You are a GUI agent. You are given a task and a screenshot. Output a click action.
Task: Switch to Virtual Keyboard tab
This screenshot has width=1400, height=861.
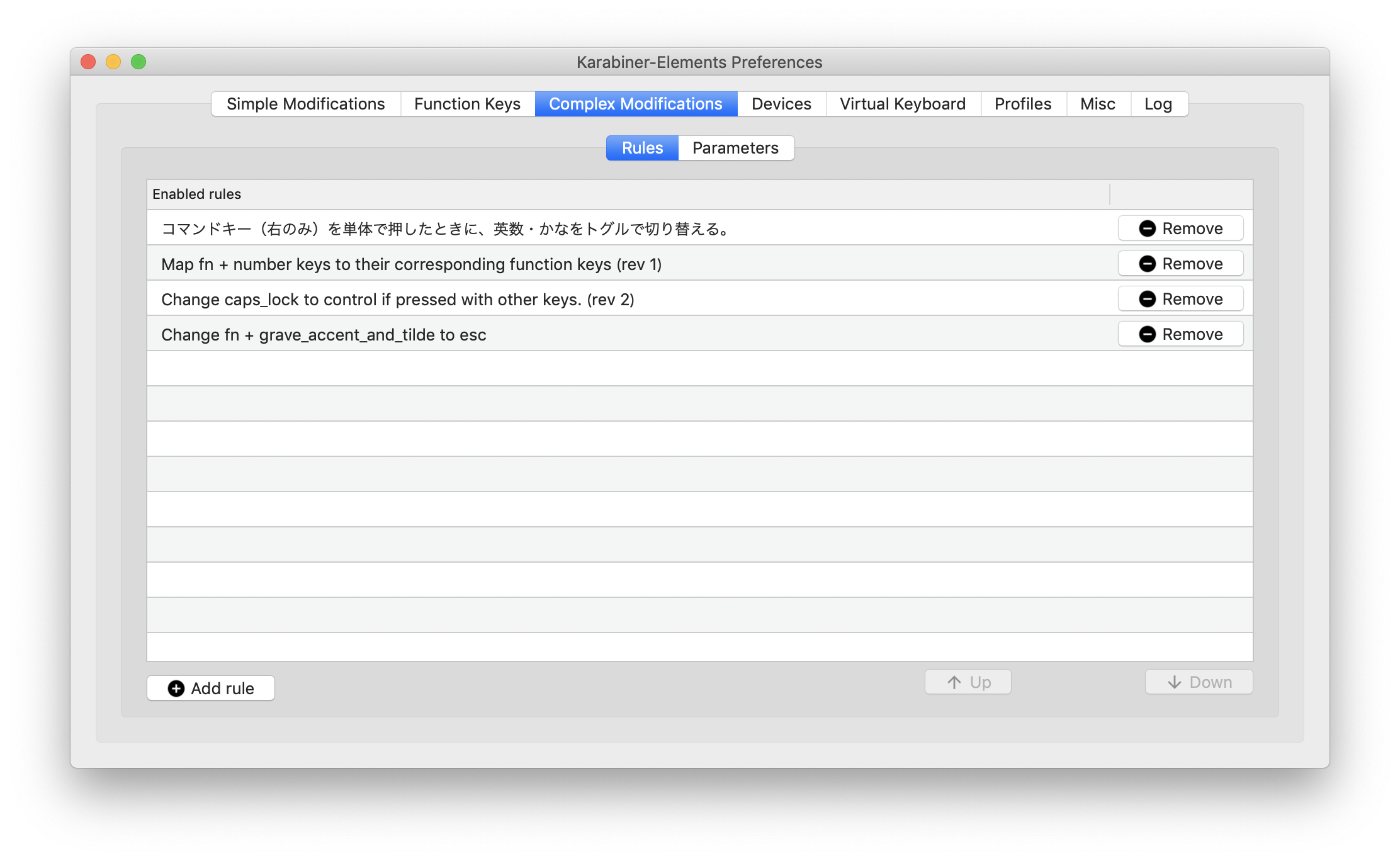(903, 104)
